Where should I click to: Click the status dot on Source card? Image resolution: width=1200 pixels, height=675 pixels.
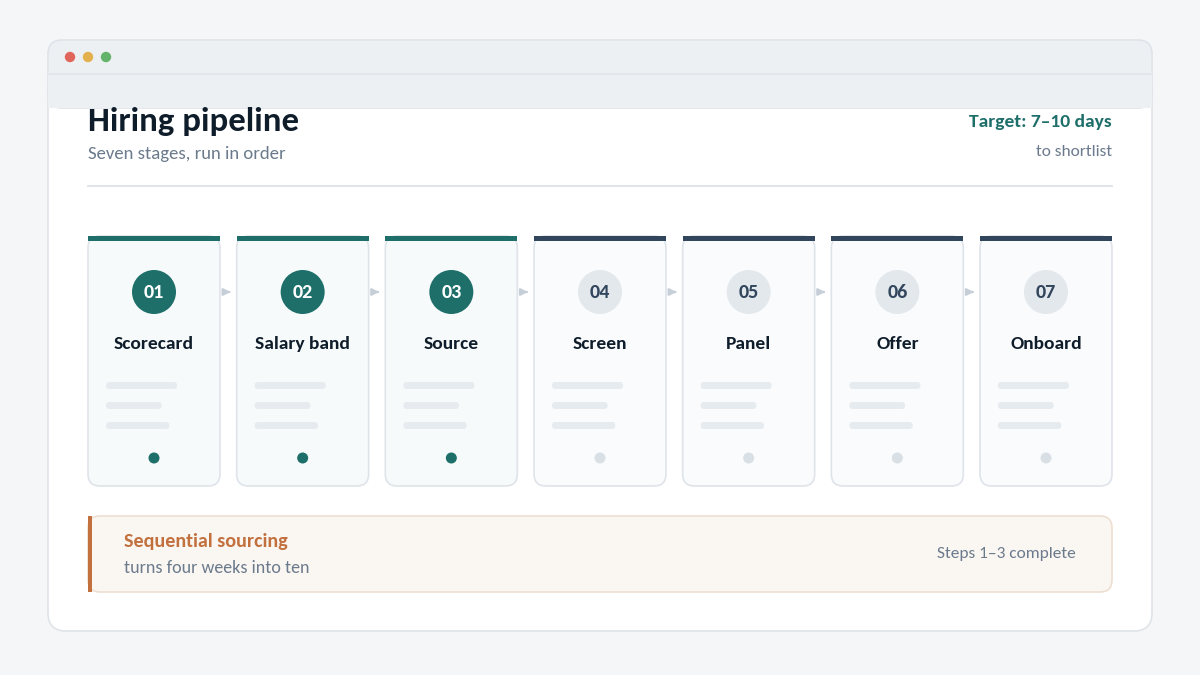coord(451,458)
